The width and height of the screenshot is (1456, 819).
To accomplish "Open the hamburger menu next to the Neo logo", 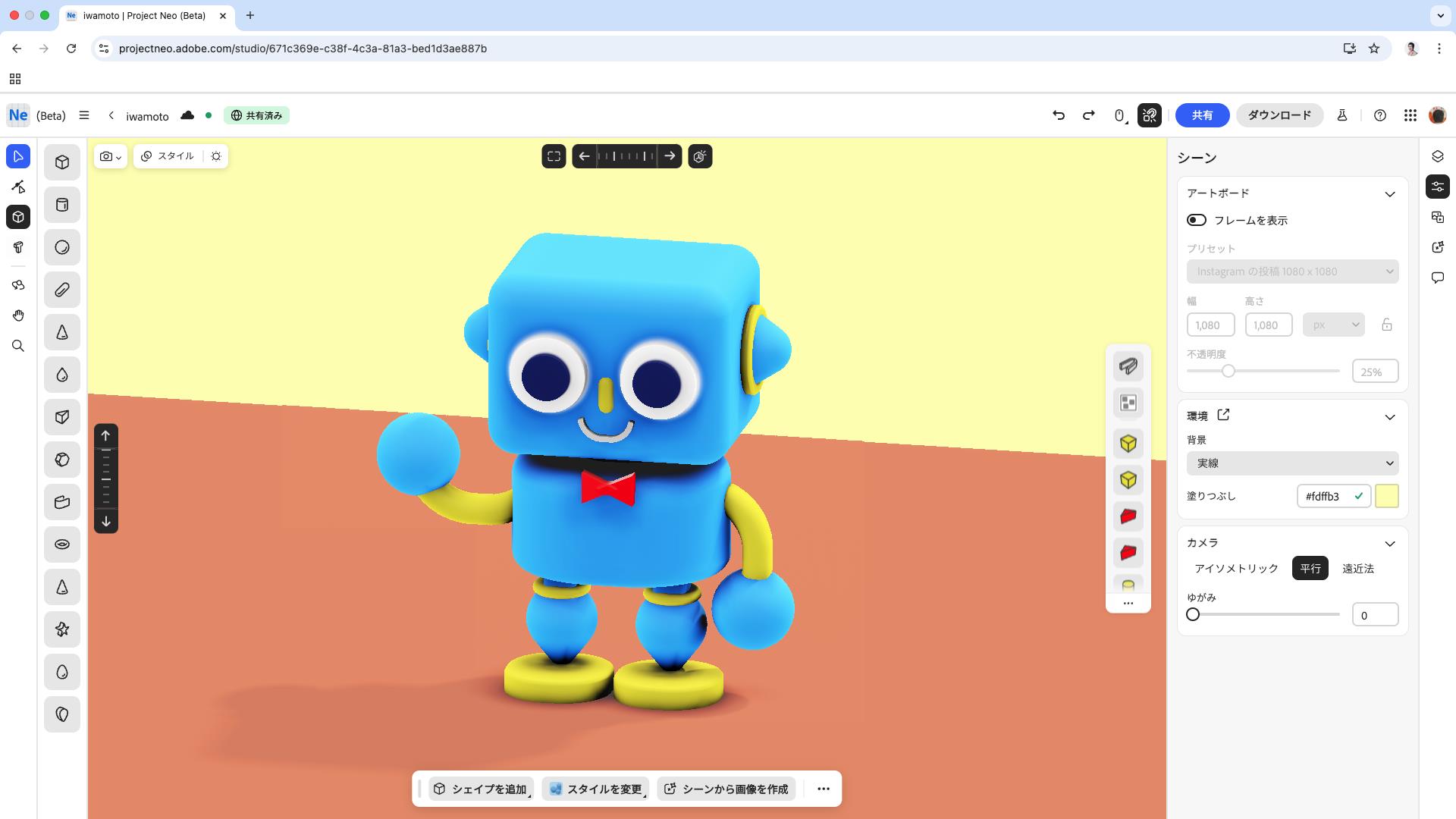I will click(x=84, y=115).
